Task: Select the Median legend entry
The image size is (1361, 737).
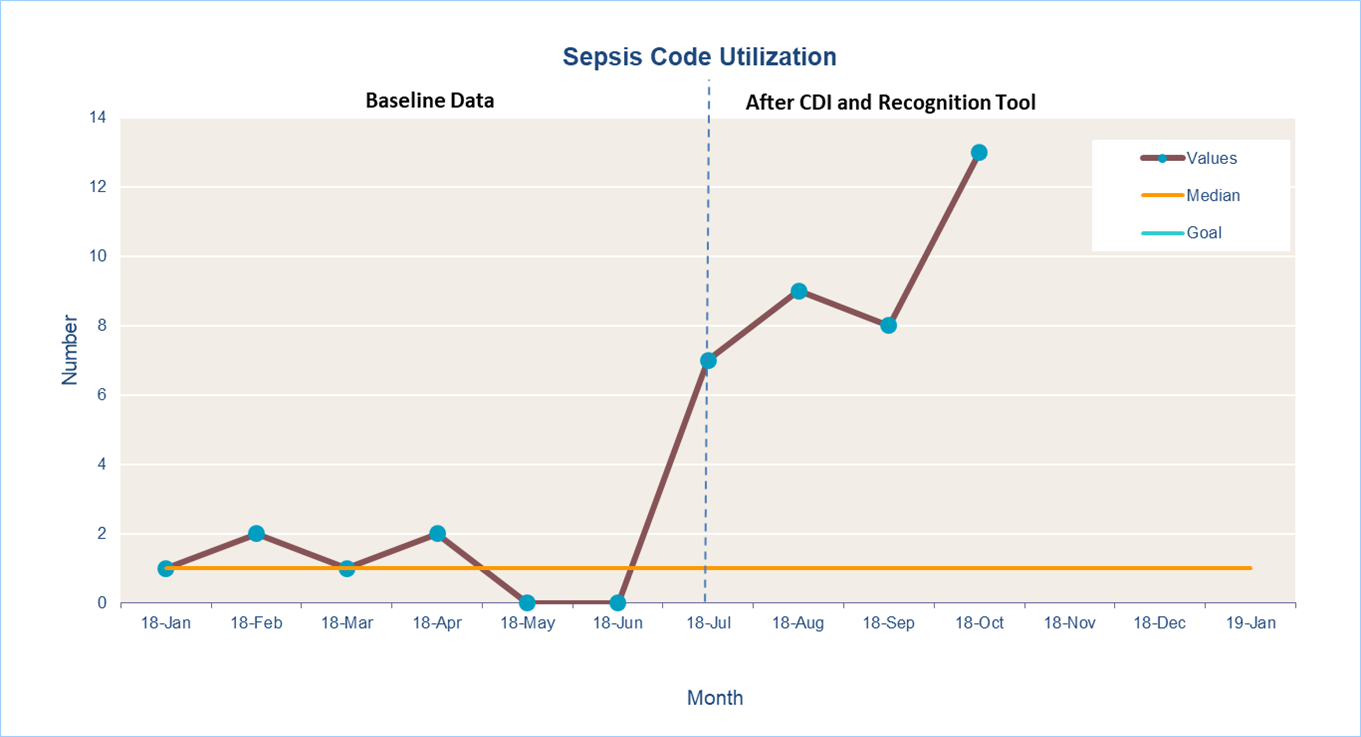Action: coord(1212,195)
